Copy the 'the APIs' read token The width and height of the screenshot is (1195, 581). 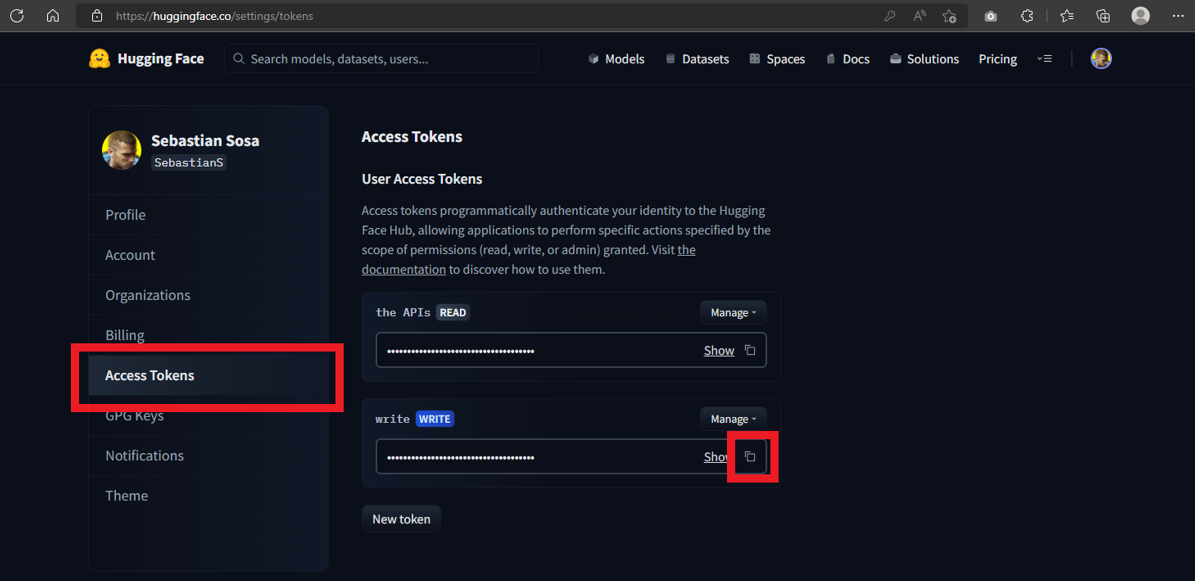click(x=750, y=350)
